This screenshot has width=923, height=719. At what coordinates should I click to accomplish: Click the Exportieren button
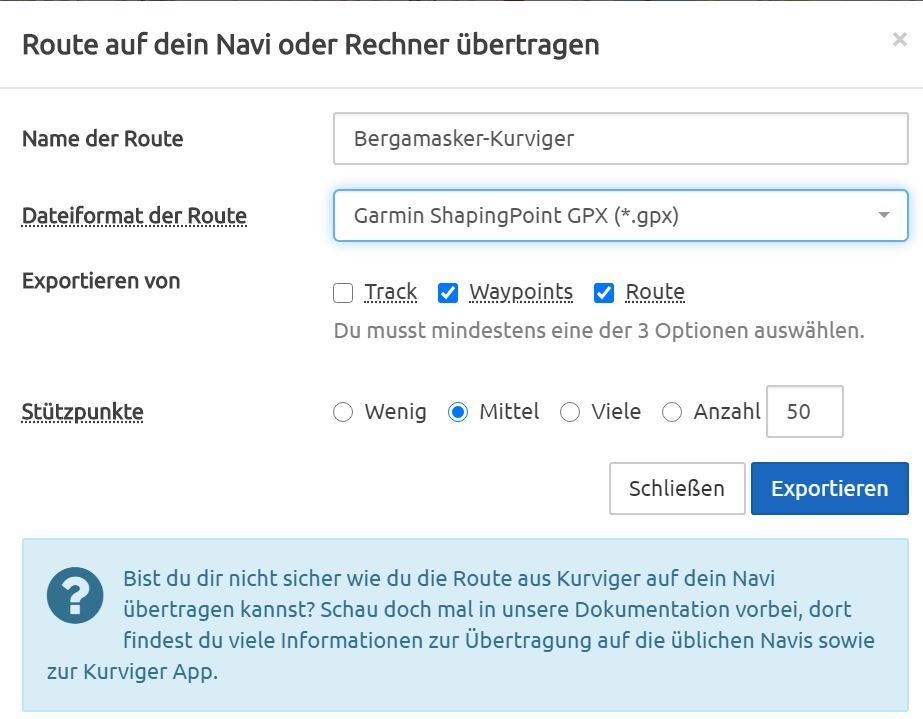(x=829, y=488)
